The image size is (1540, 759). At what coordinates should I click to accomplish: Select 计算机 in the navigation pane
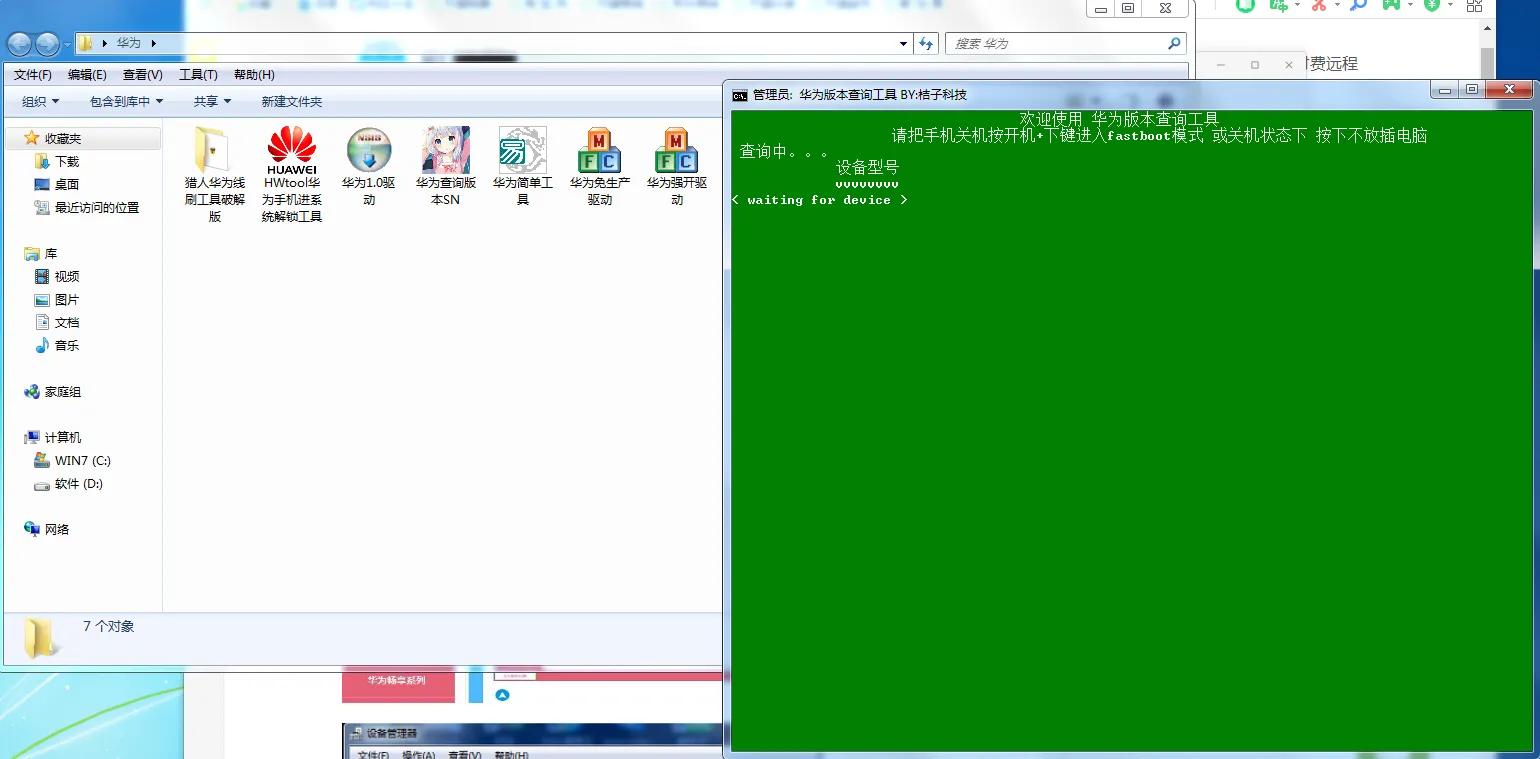[63, 437]
